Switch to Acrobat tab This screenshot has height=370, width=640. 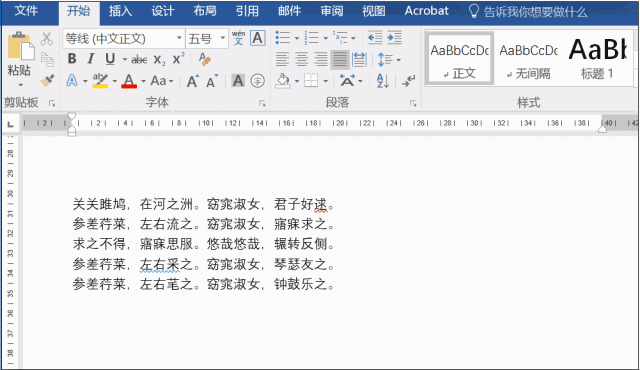pyautogui.click(x=426, y=11)
